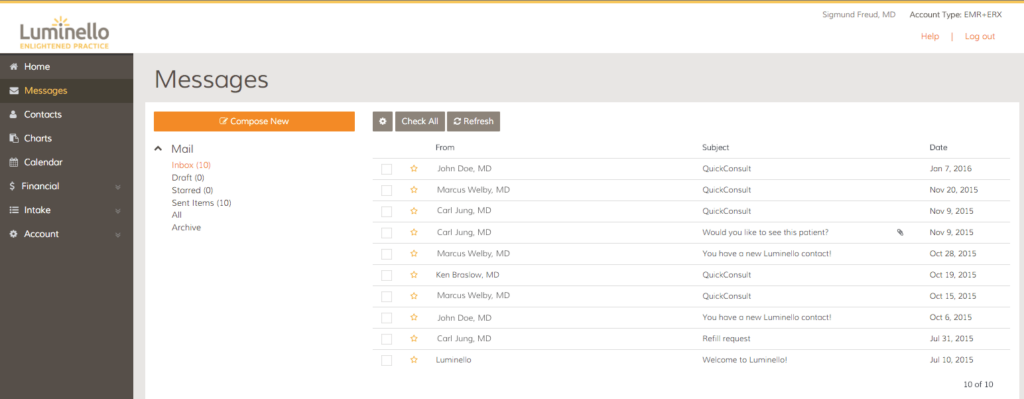Open the 'Refill request' subject
This screenshot has width=1024, height=399.
tap(726, 338)
